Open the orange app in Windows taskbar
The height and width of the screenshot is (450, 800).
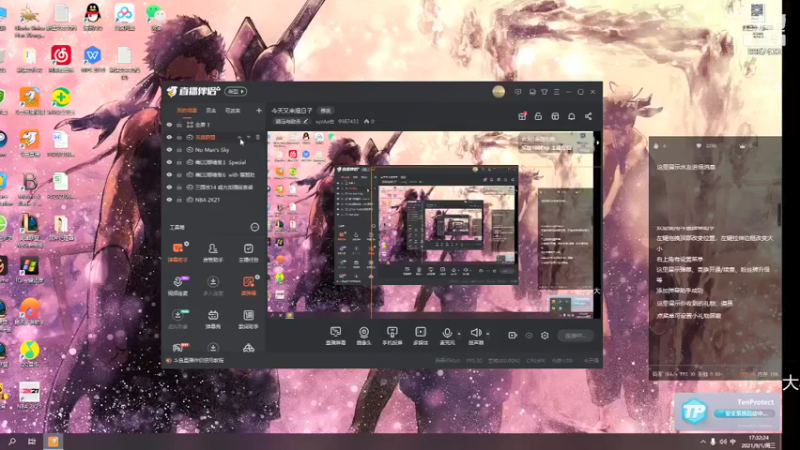(54, 441)
